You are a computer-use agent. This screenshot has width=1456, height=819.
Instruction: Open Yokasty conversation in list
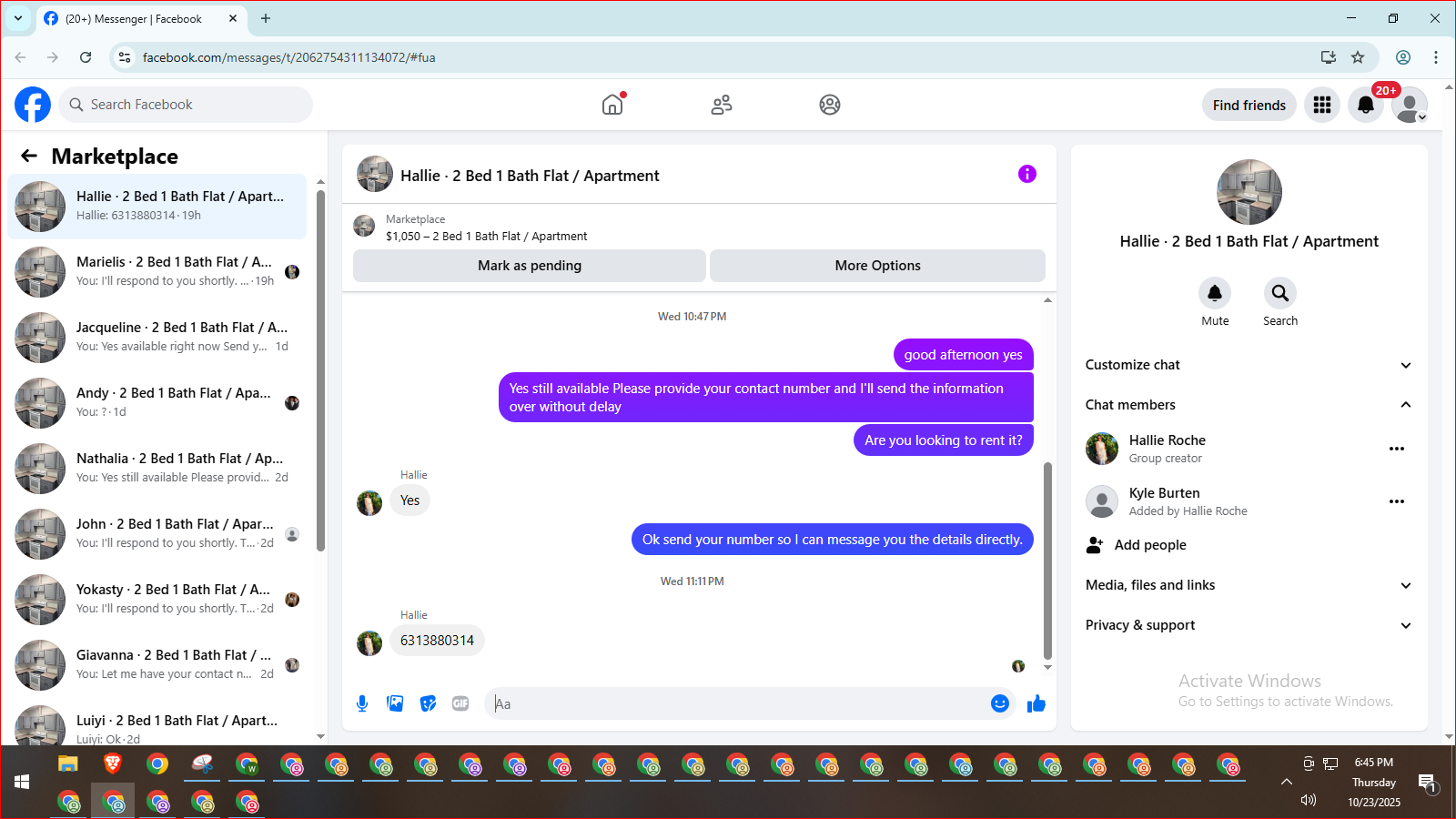[x=157, y=600]
